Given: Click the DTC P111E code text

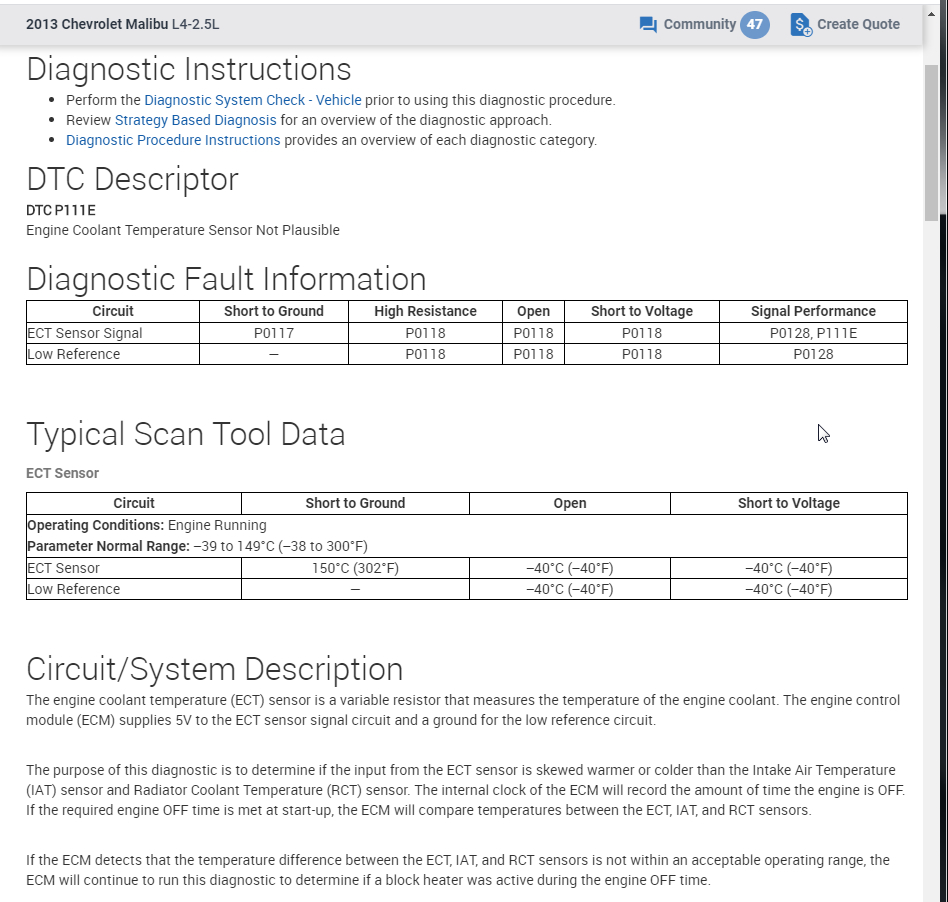Looking at the screenshot, I should 60,210.
